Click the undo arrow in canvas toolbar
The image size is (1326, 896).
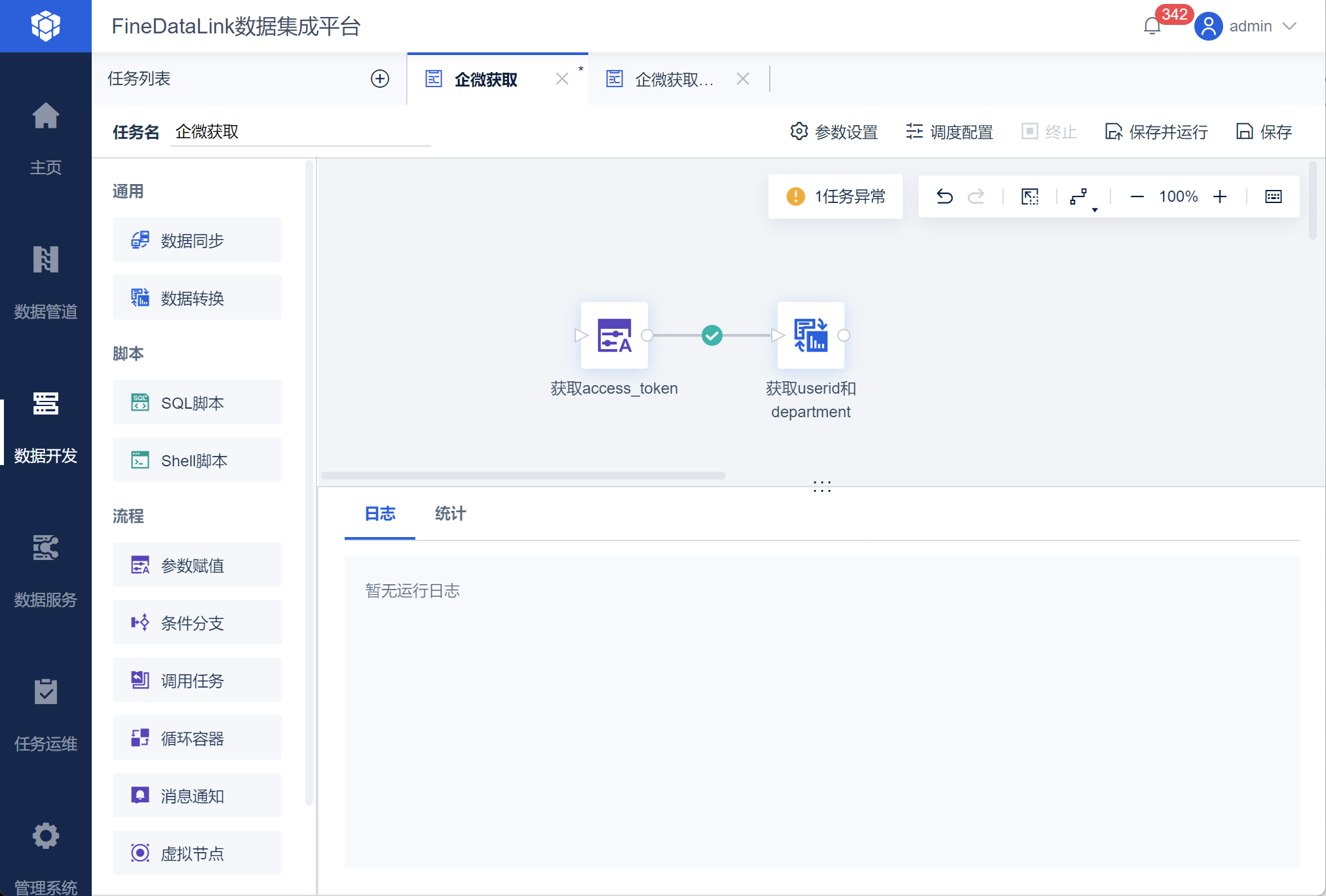point(944,196)
